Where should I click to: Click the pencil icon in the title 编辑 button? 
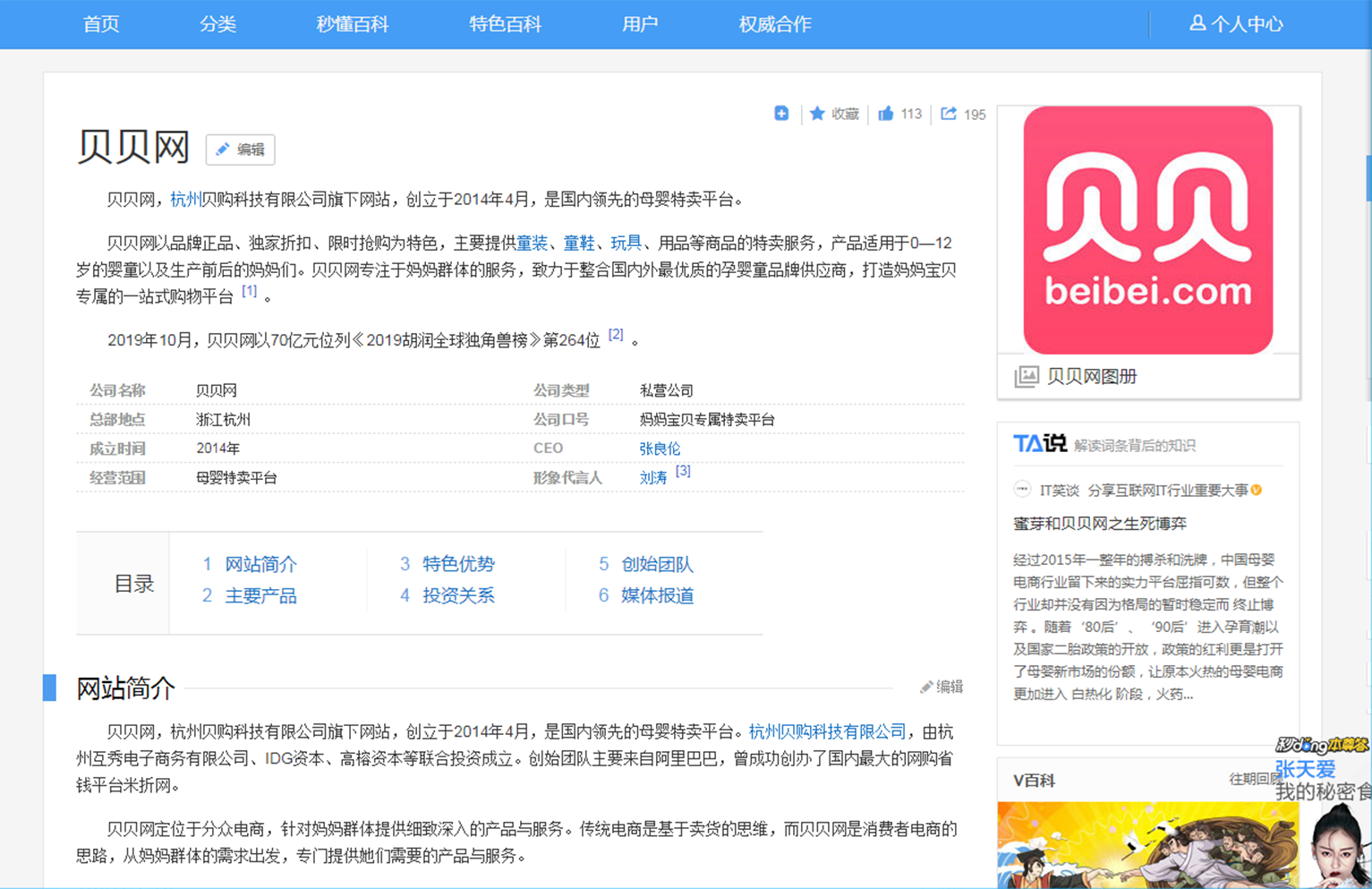pos(223,150)
